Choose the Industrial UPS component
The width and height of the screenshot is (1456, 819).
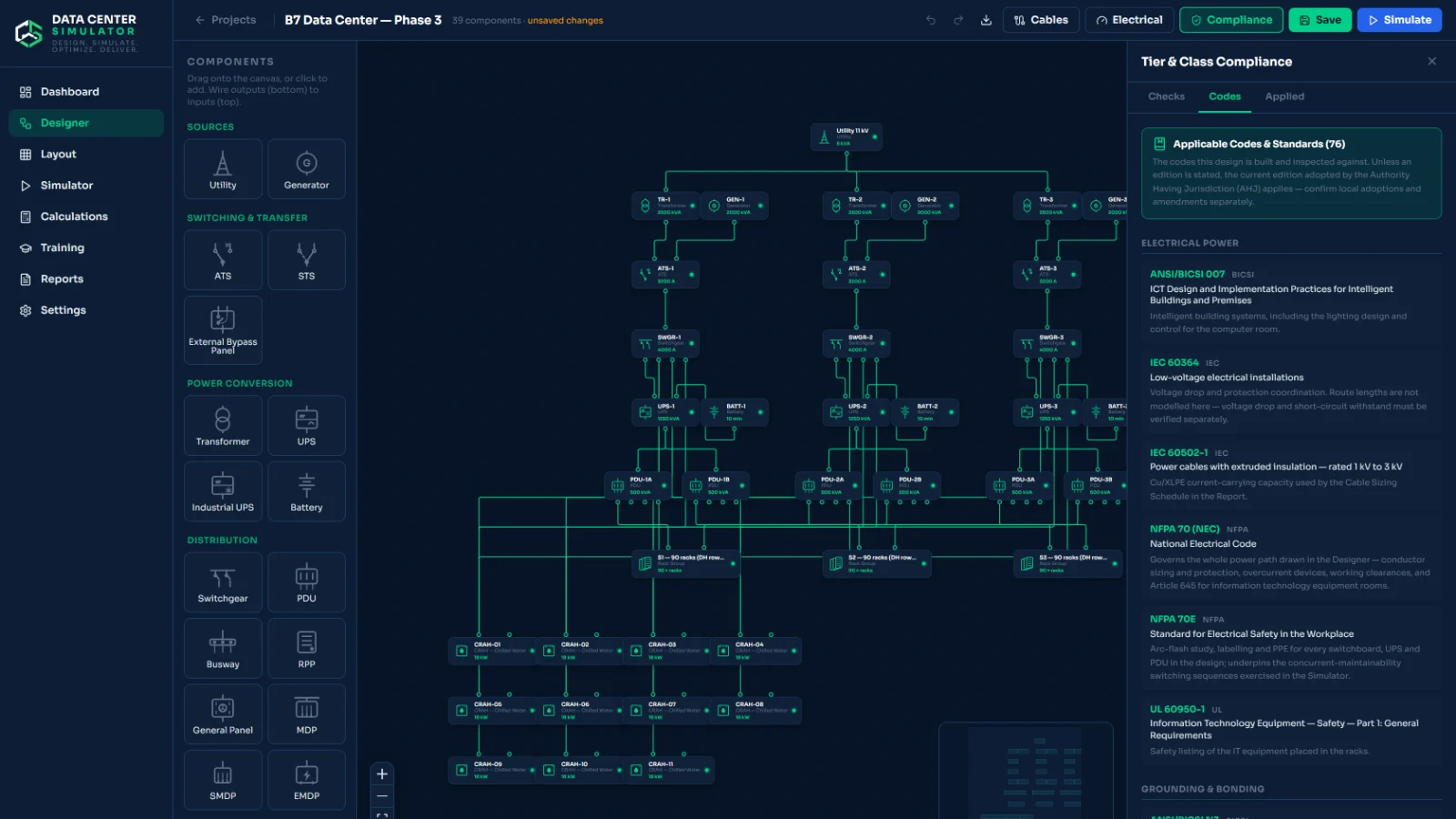pos(223,491)
